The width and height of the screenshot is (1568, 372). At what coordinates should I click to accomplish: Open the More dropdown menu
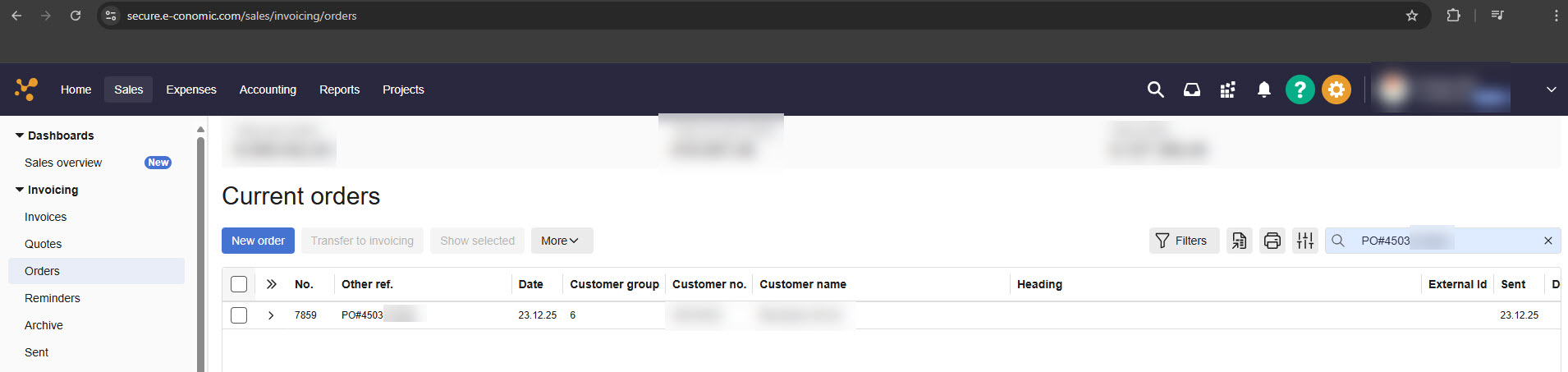click(x=562, y=241)
